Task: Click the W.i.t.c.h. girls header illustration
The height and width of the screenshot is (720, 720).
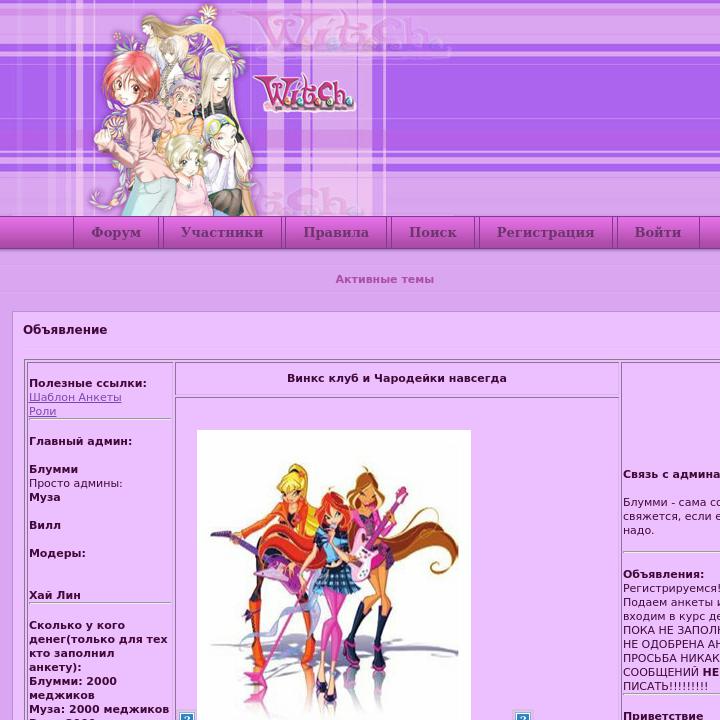Action: point(174,110)
